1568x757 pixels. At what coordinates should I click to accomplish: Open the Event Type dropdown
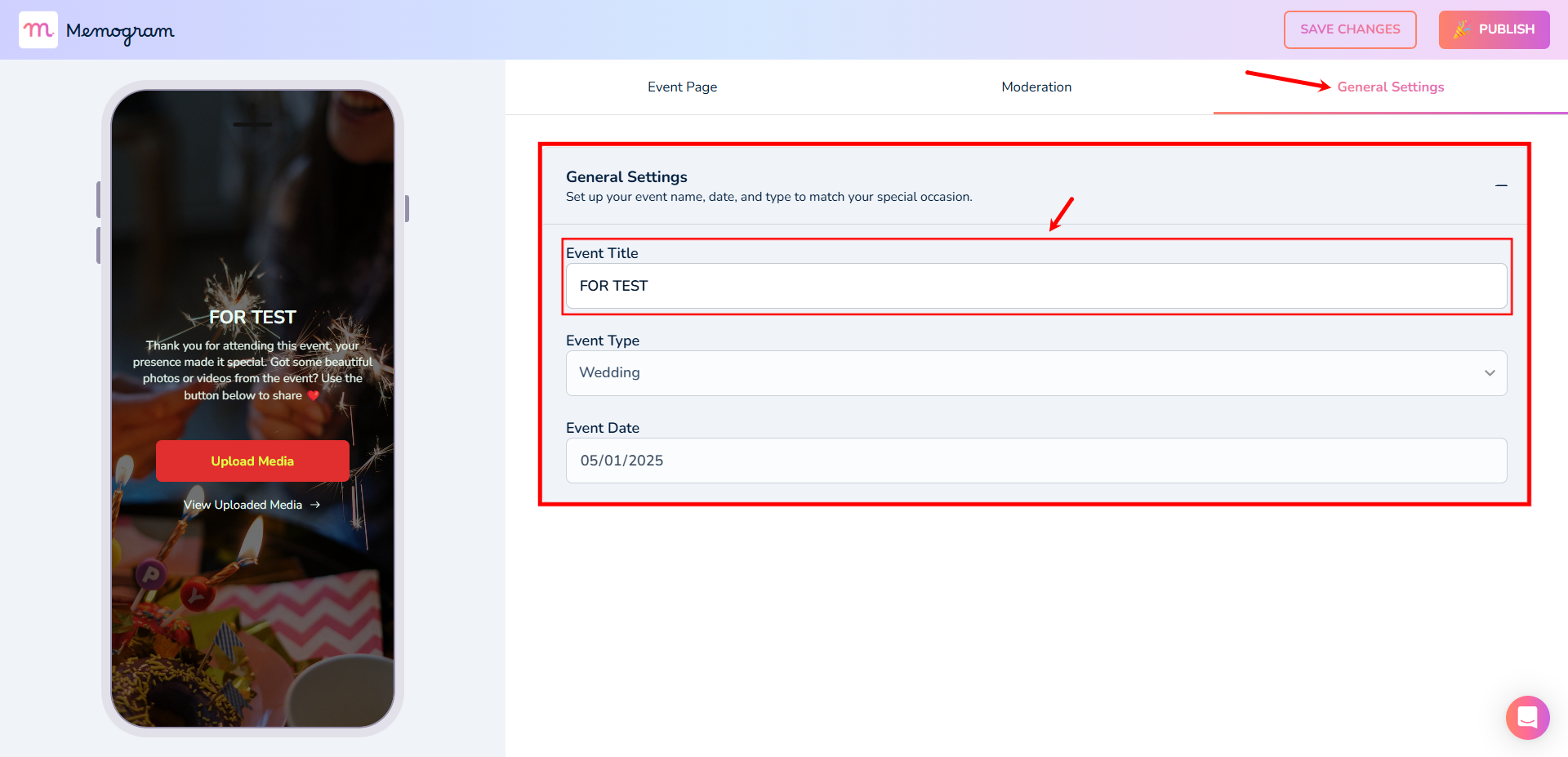point(1036,373)
